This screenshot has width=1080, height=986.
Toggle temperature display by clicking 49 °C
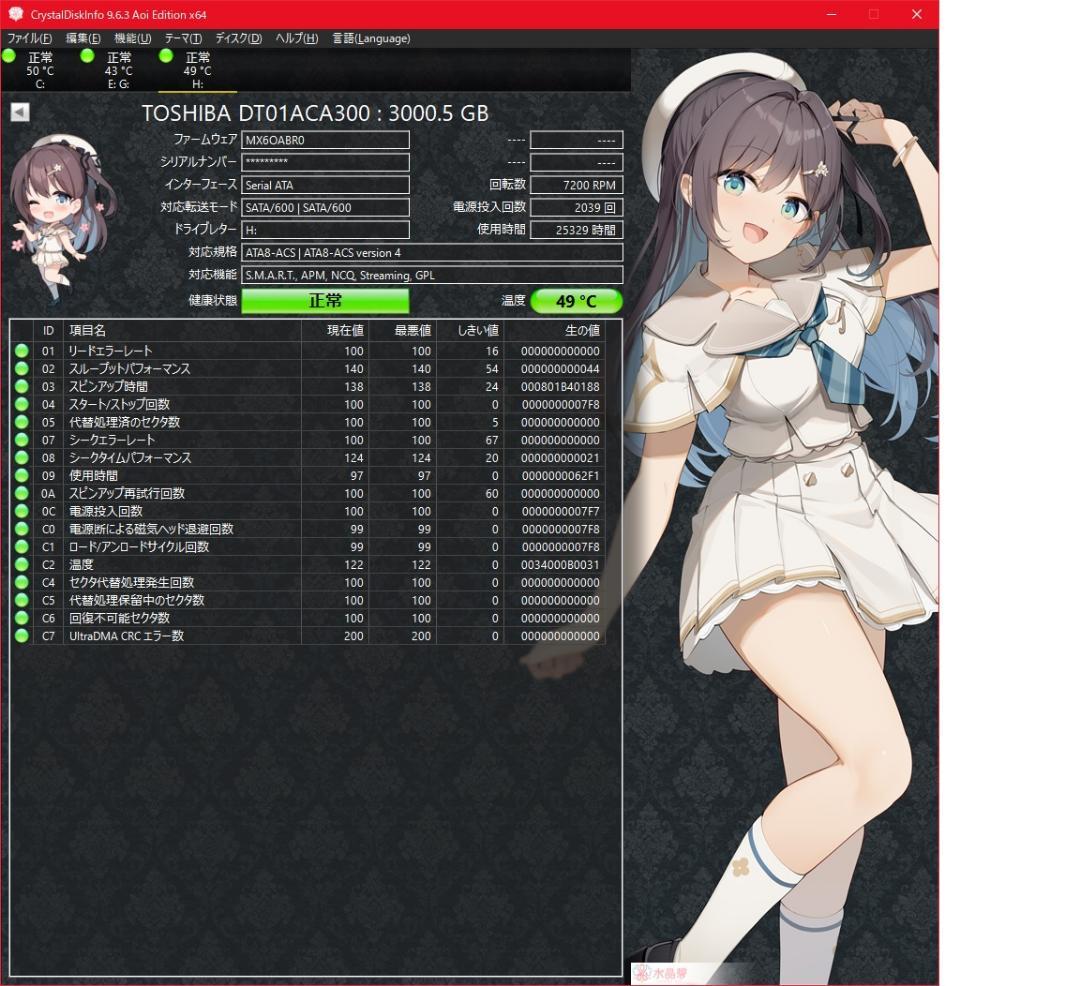pyautogui.click(x=578, y=301)
